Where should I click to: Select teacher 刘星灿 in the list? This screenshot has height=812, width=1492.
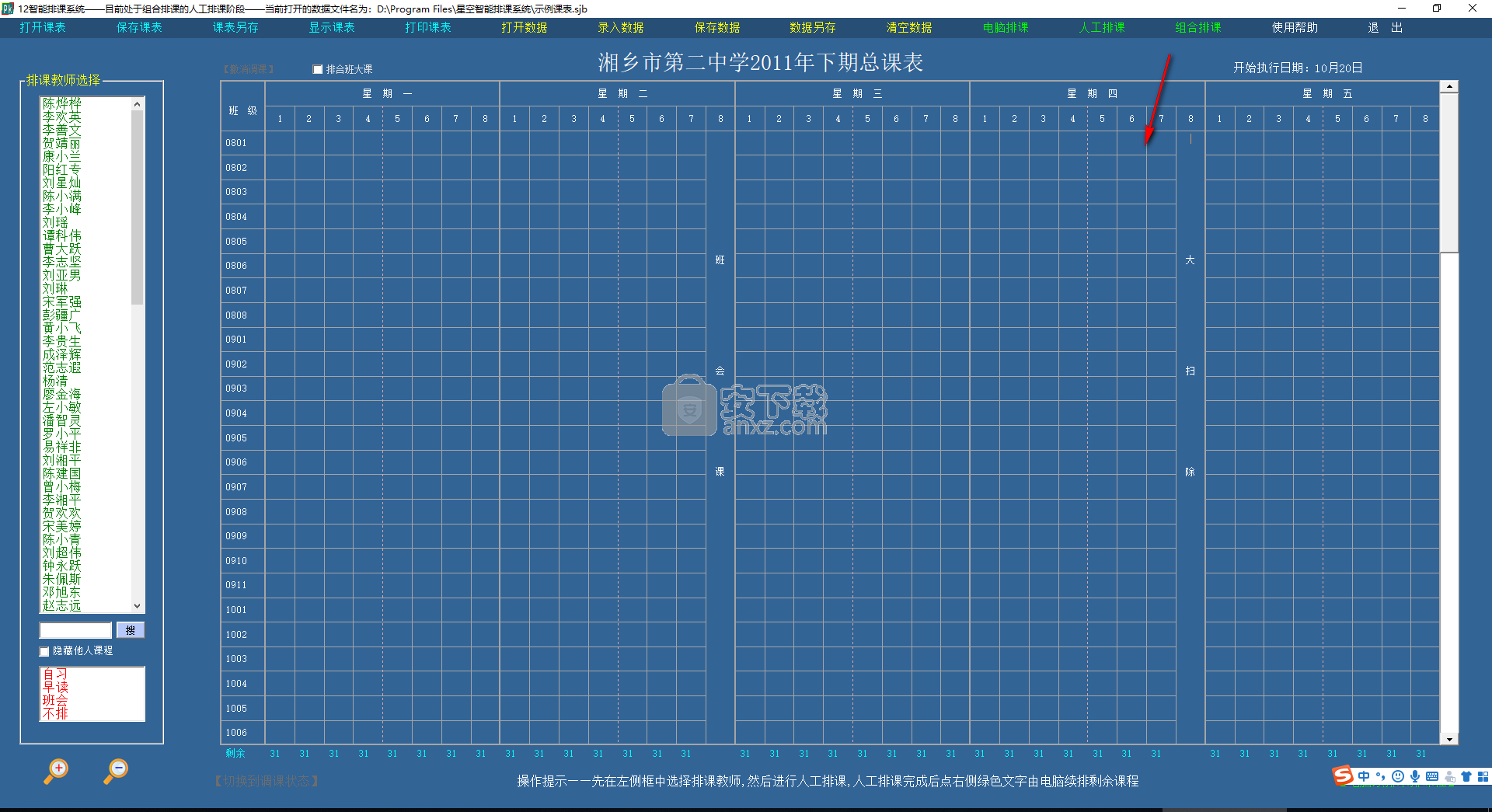(x=61, y=183)
